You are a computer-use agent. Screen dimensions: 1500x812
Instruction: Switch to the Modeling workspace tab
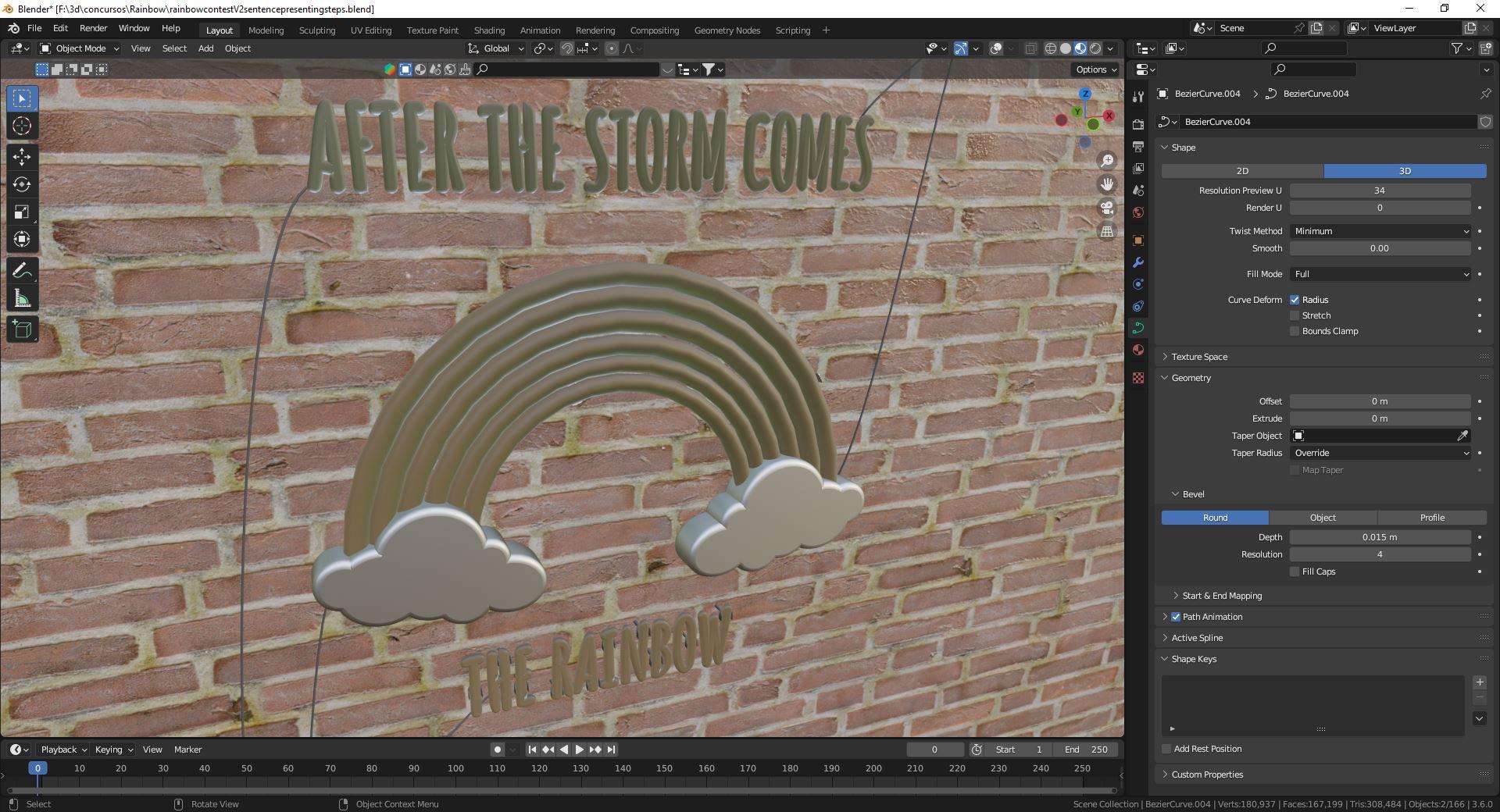click(266, 30)
